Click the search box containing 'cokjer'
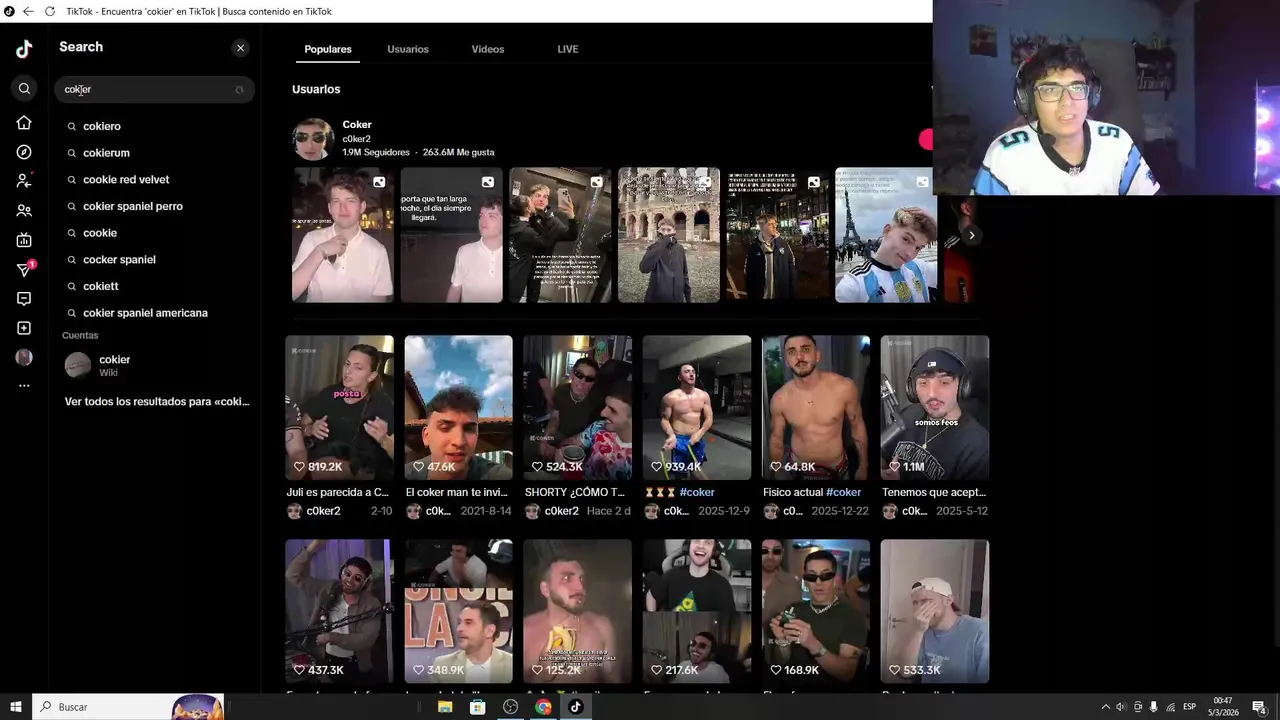This screenshot has width=1280, height=720. click(154, 89)
